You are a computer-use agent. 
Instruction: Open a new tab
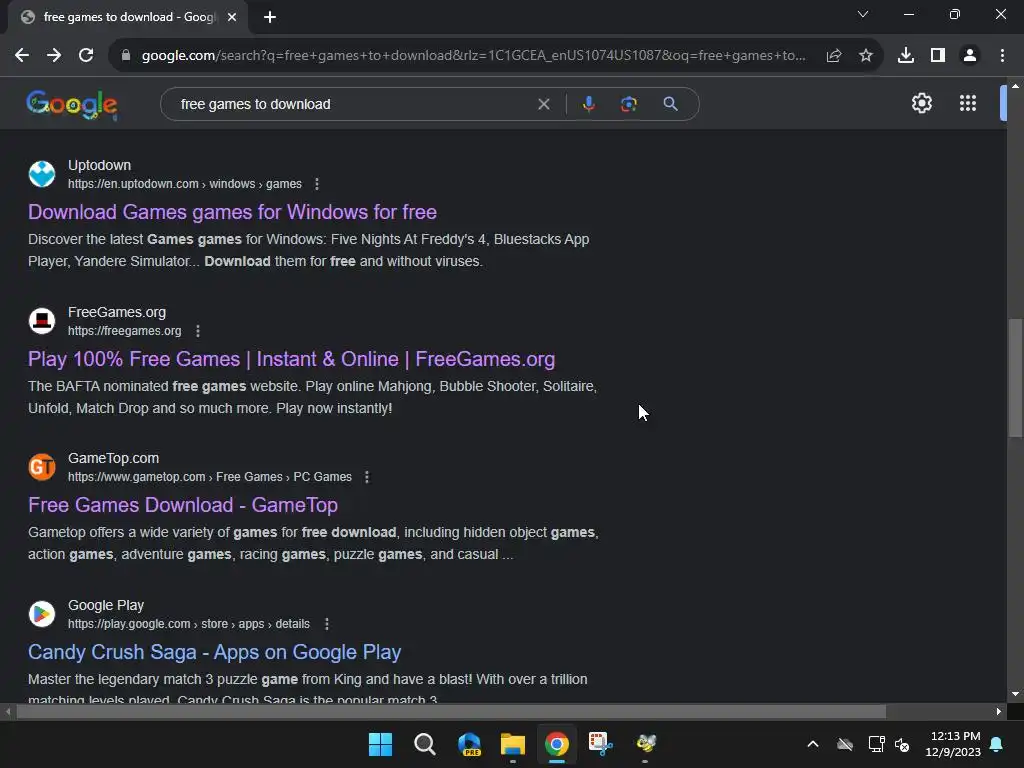pyautogui.click(x=270, y=18)
